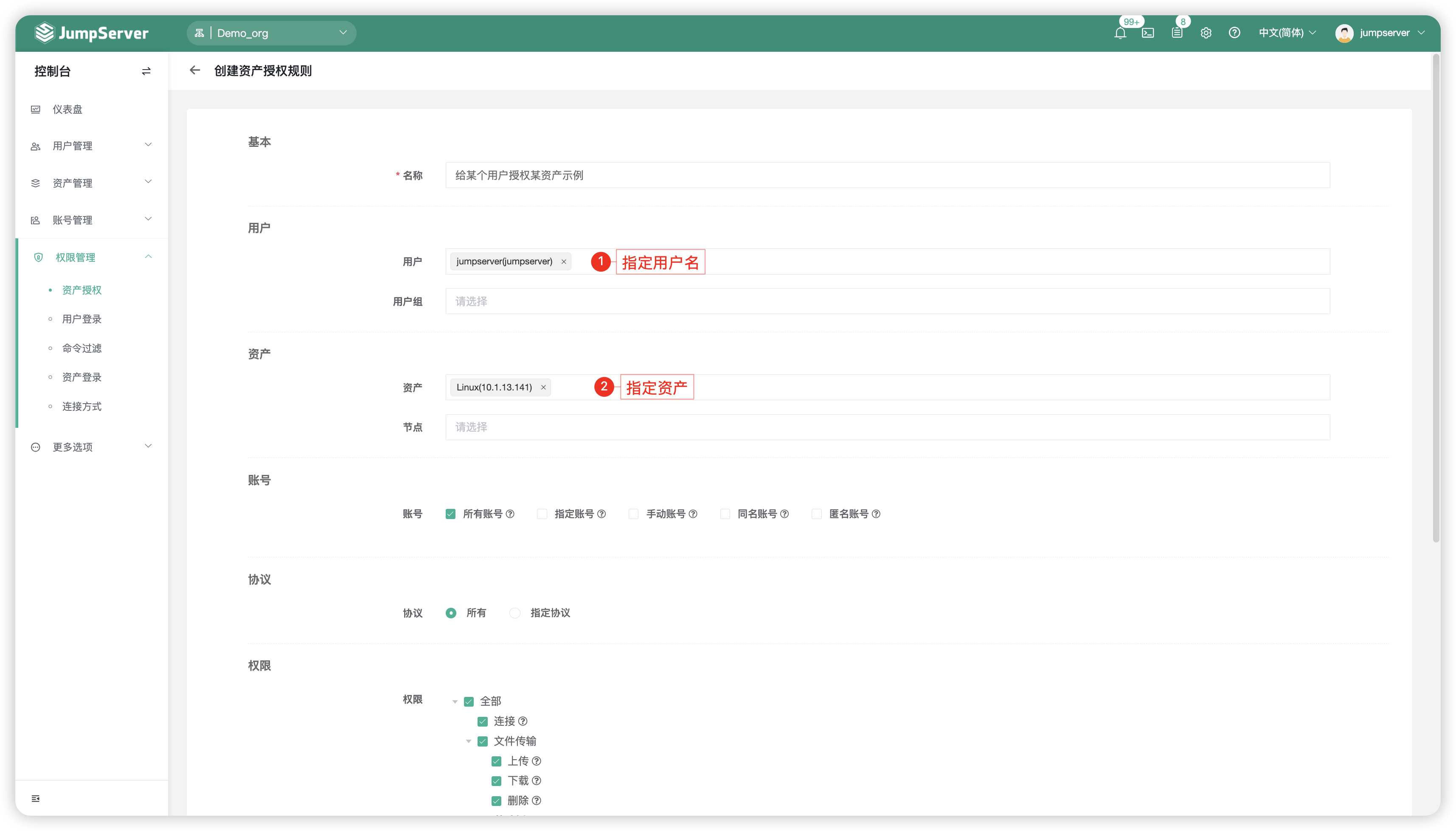Screen dimensions: 1456x831
Task: Click help icon next to 匿名账号
Action: [x=876, y=514]
